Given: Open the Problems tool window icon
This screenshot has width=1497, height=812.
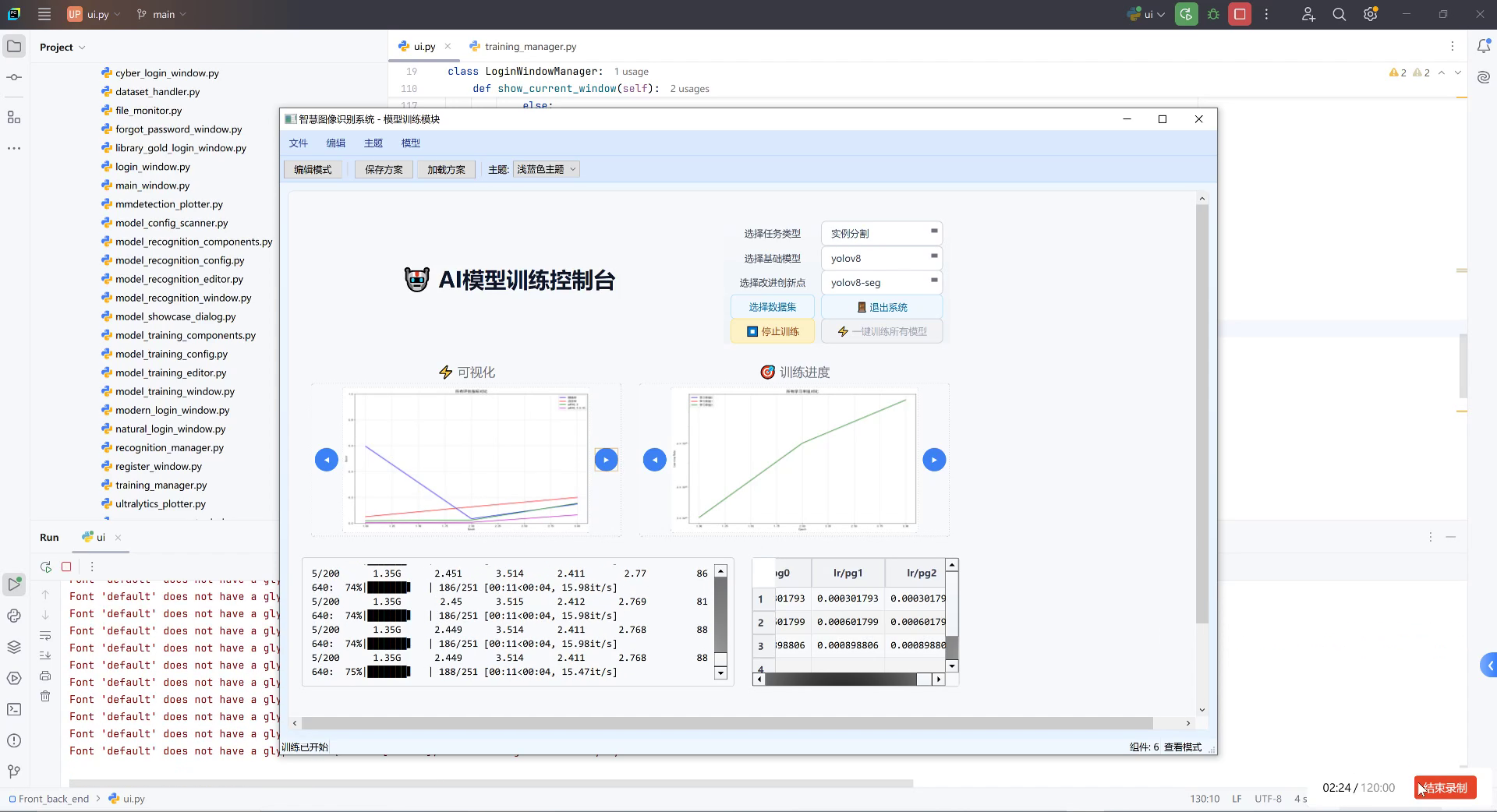Looking at the screenshot, I should (x=14, y=740).
